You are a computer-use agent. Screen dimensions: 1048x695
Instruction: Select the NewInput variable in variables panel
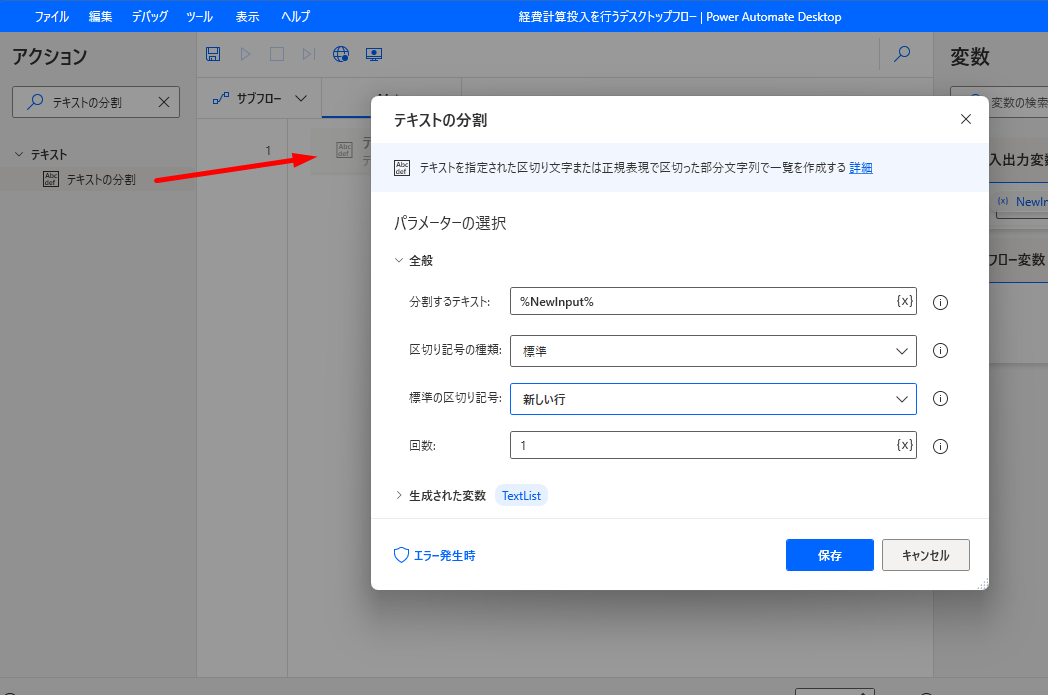[1023, 201]
